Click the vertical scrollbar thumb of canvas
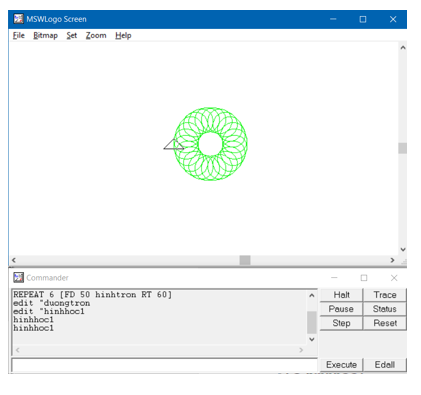 403,148
